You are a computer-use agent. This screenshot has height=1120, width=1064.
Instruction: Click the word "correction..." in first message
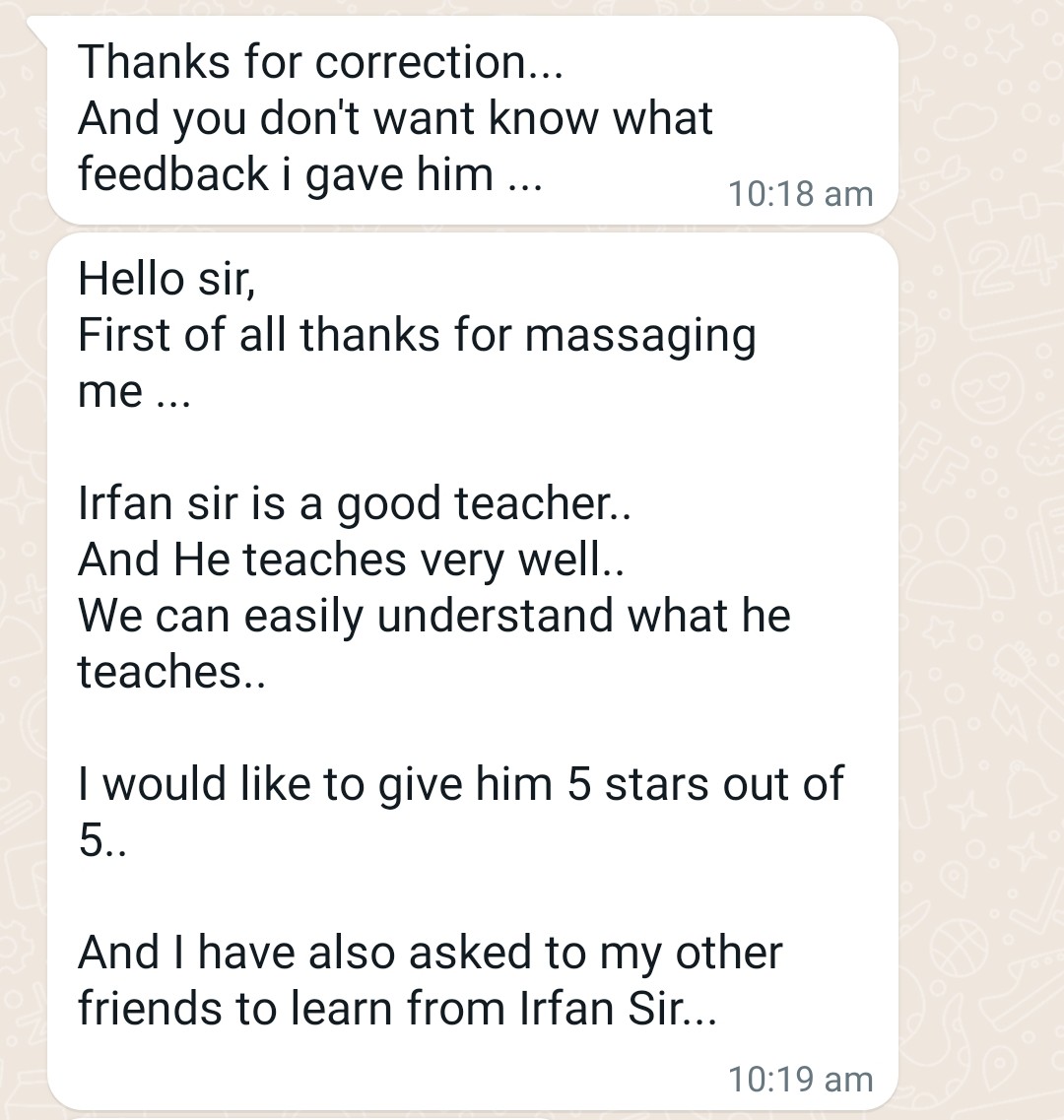438,62
